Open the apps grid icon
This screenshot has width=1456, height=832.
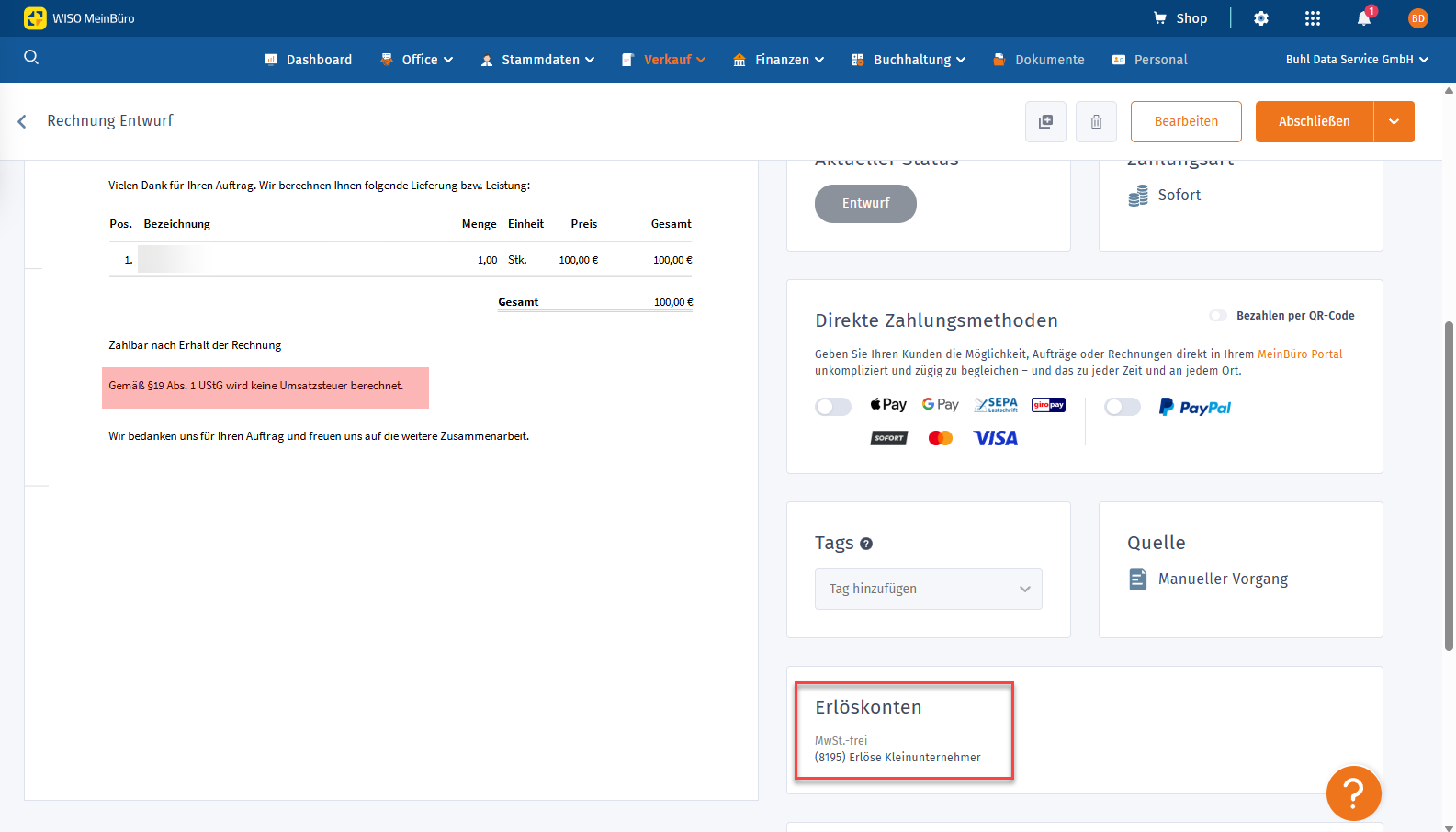point(1312,18)
